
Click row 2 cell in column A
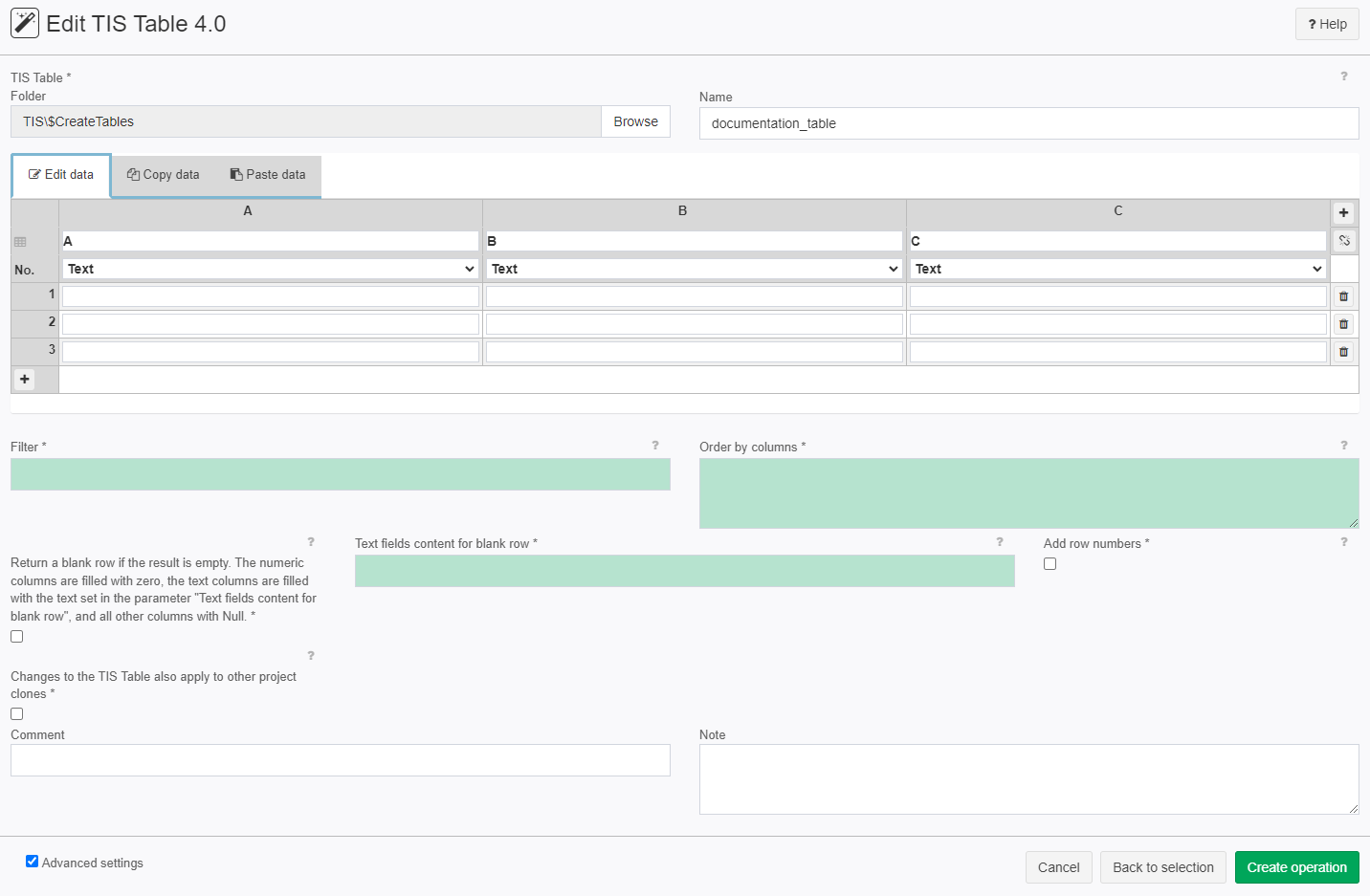tap(270, 324)
